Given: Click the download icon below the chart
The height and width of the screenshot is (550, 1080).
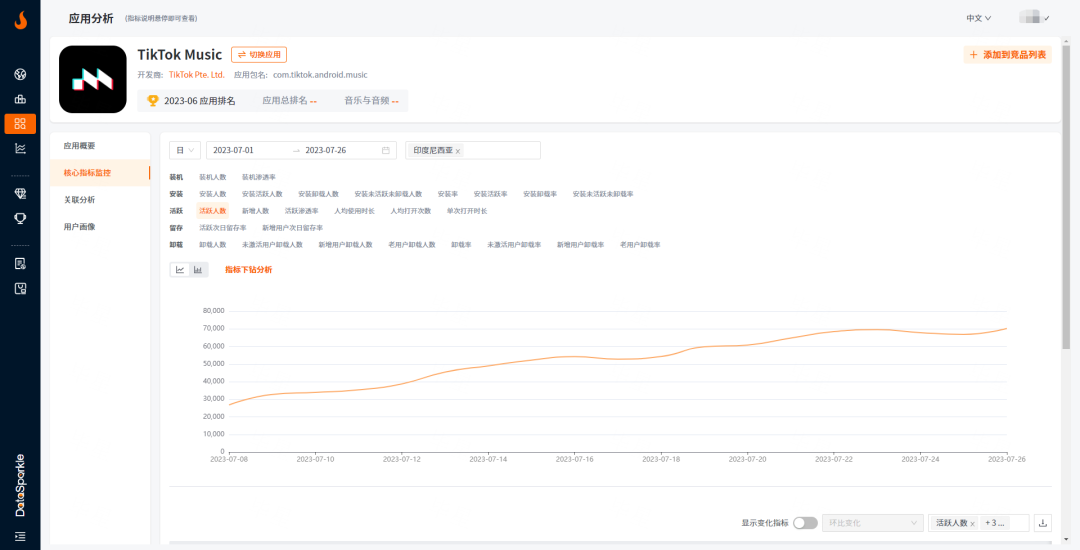Looking at the screenshot, I should pyautogui.click(x=1043, y=523).
